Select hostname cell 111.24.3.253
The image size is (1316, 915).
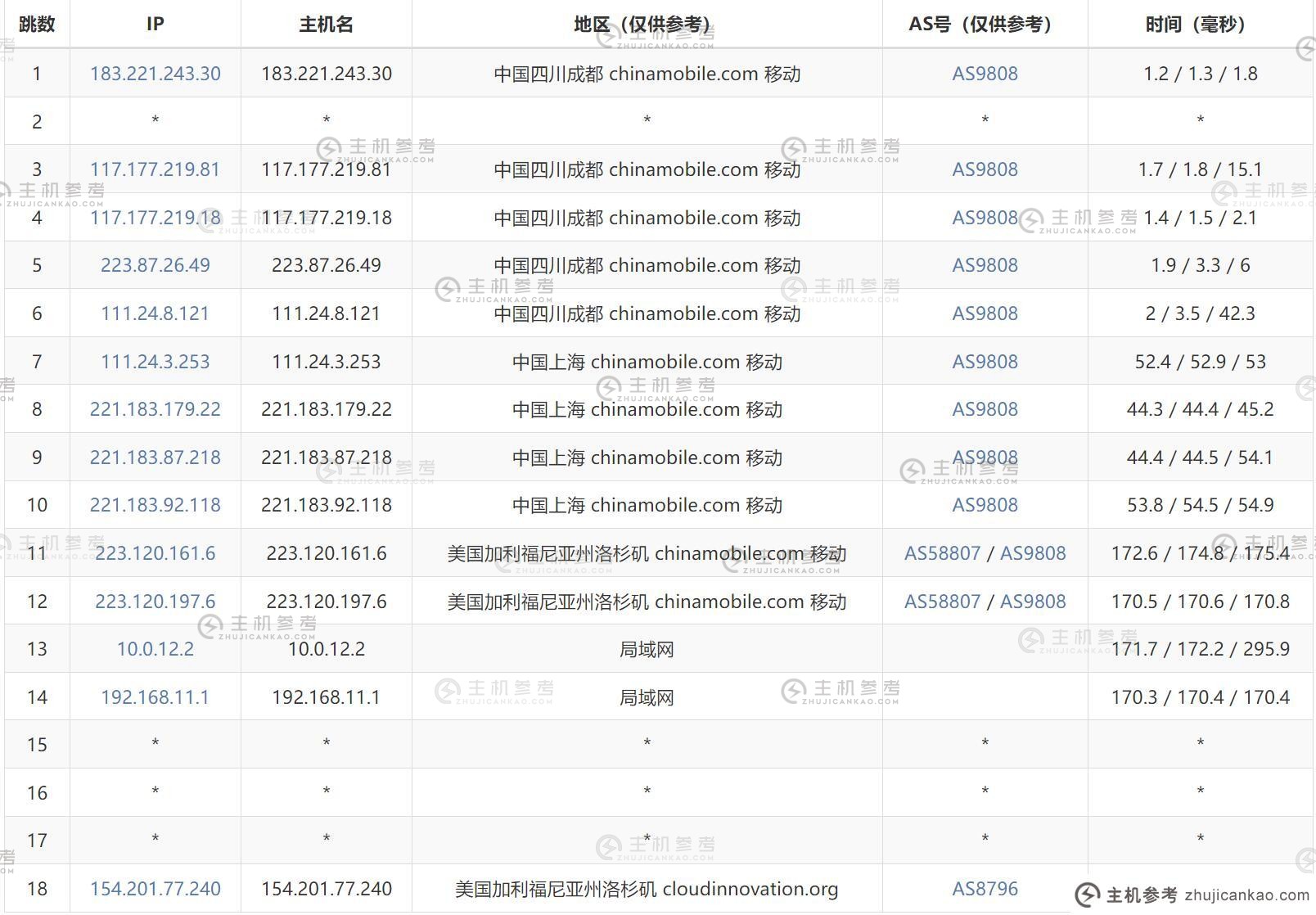coord(326,362)
